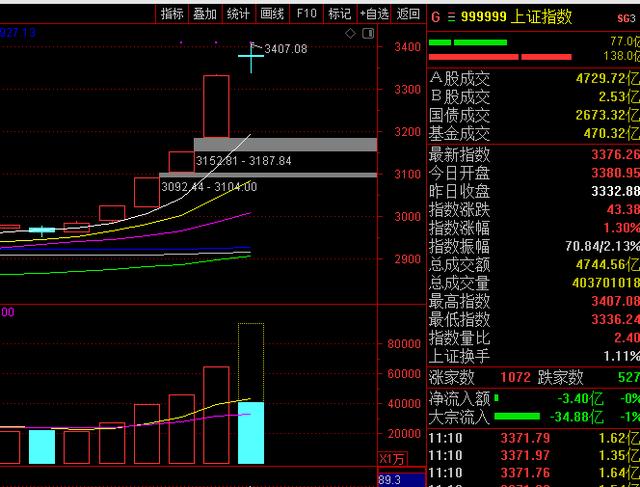Screen dimensions: 640x487
Task: Click the 最低指数 row
Action: click(x=534, y=319)
